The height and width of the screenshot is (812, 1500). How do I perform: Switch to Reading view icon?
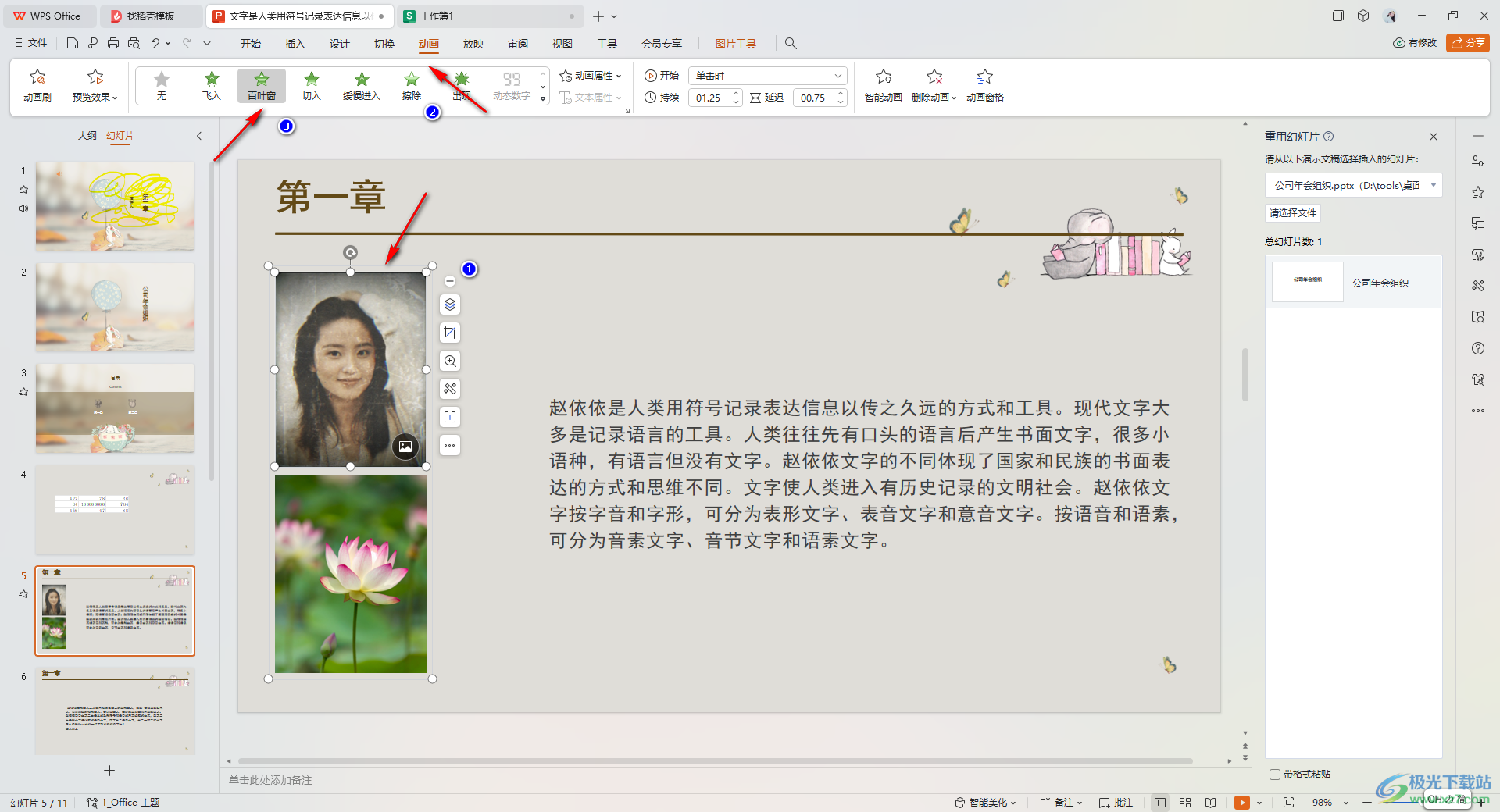point(1210,803)
